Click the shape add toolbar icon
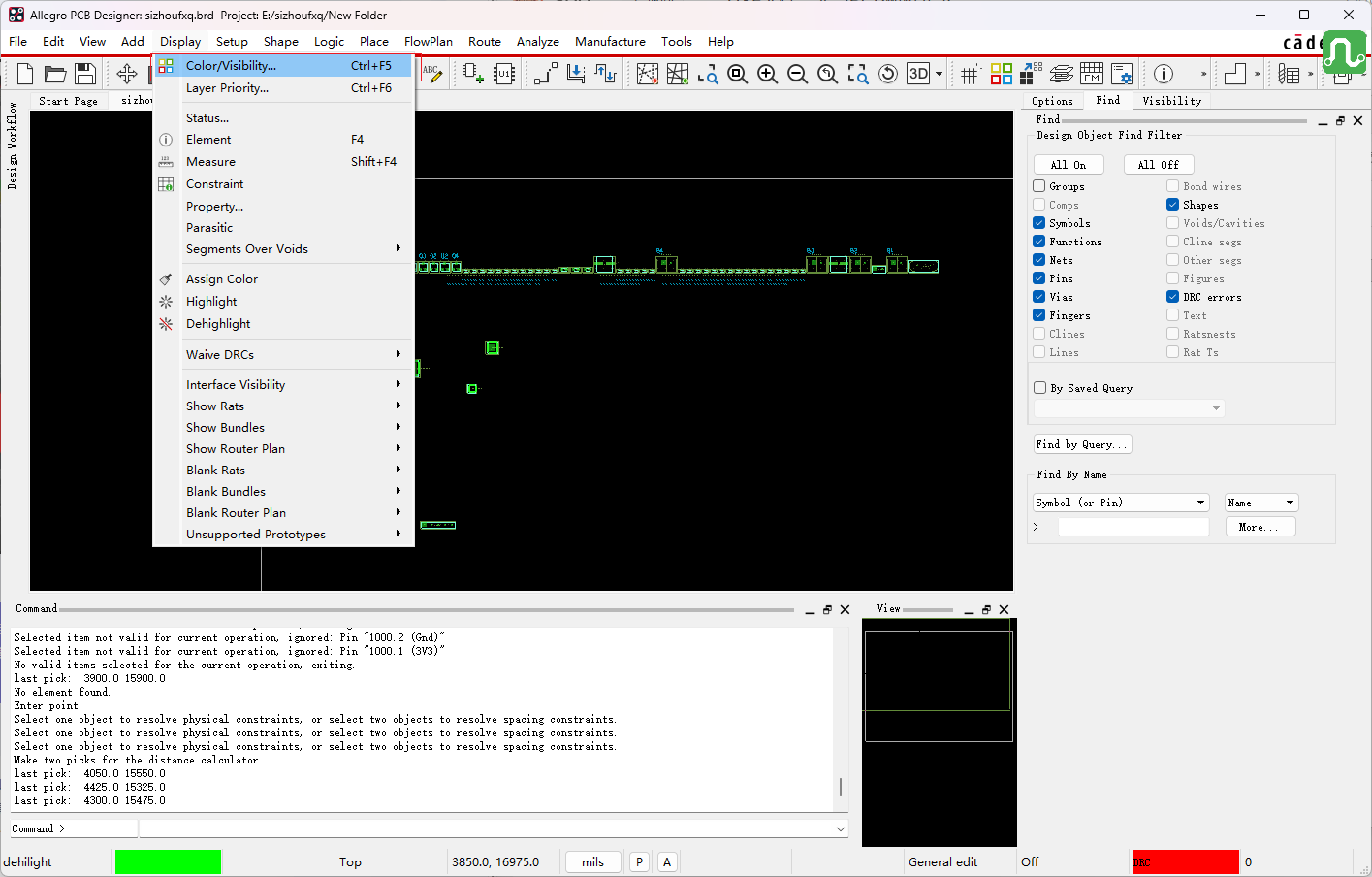Screen dimensions: 1372x877 click(x=1235, y=74)
